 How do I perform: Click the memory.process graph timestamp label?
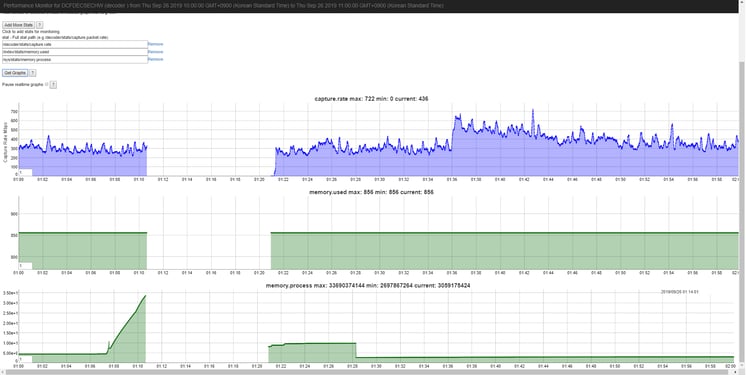coord(679,292)
